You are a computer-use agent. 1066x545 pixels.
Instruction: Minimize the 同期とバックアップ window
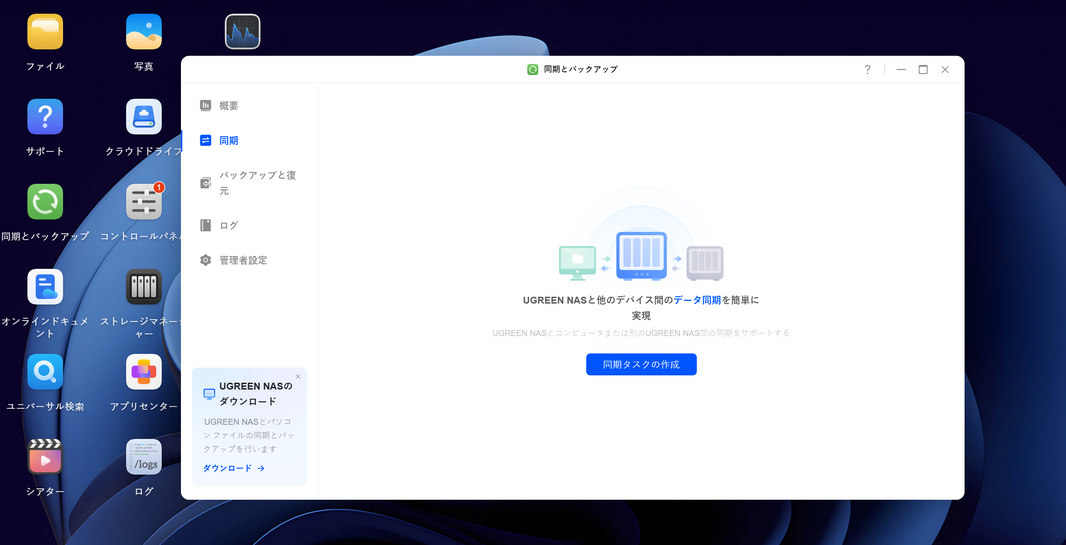coord(901,69)
